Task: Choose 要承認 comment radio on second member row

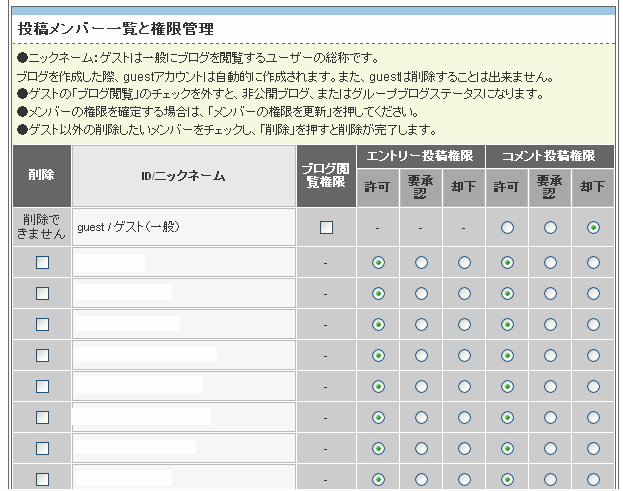Action: (x=550, y=293)
